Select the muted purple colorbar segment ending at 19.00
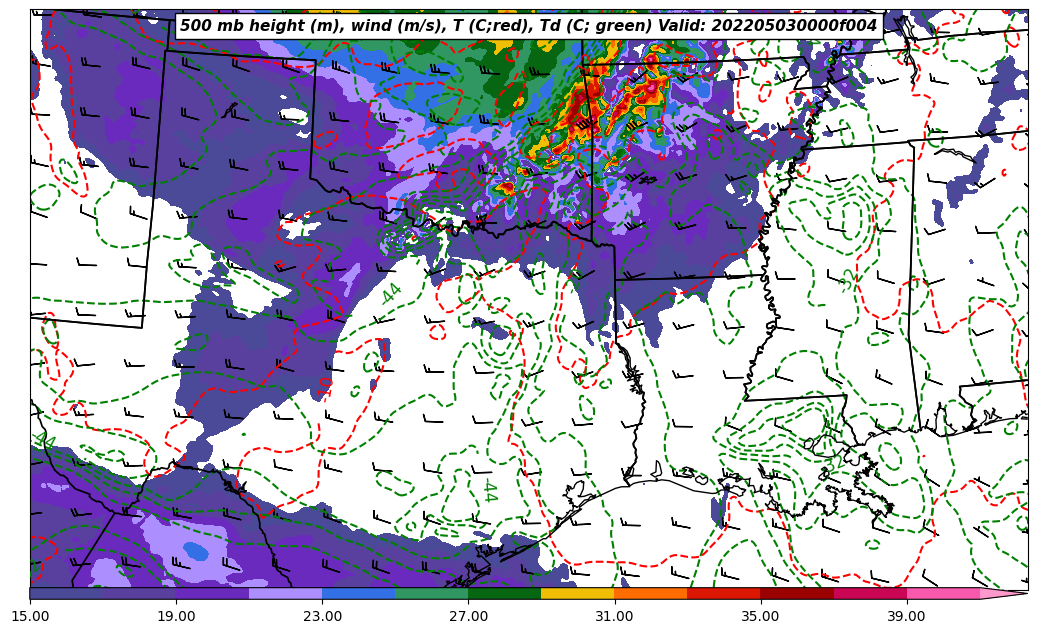The height and width of the screenshot is (633, 1037). [x=140, y=593]
